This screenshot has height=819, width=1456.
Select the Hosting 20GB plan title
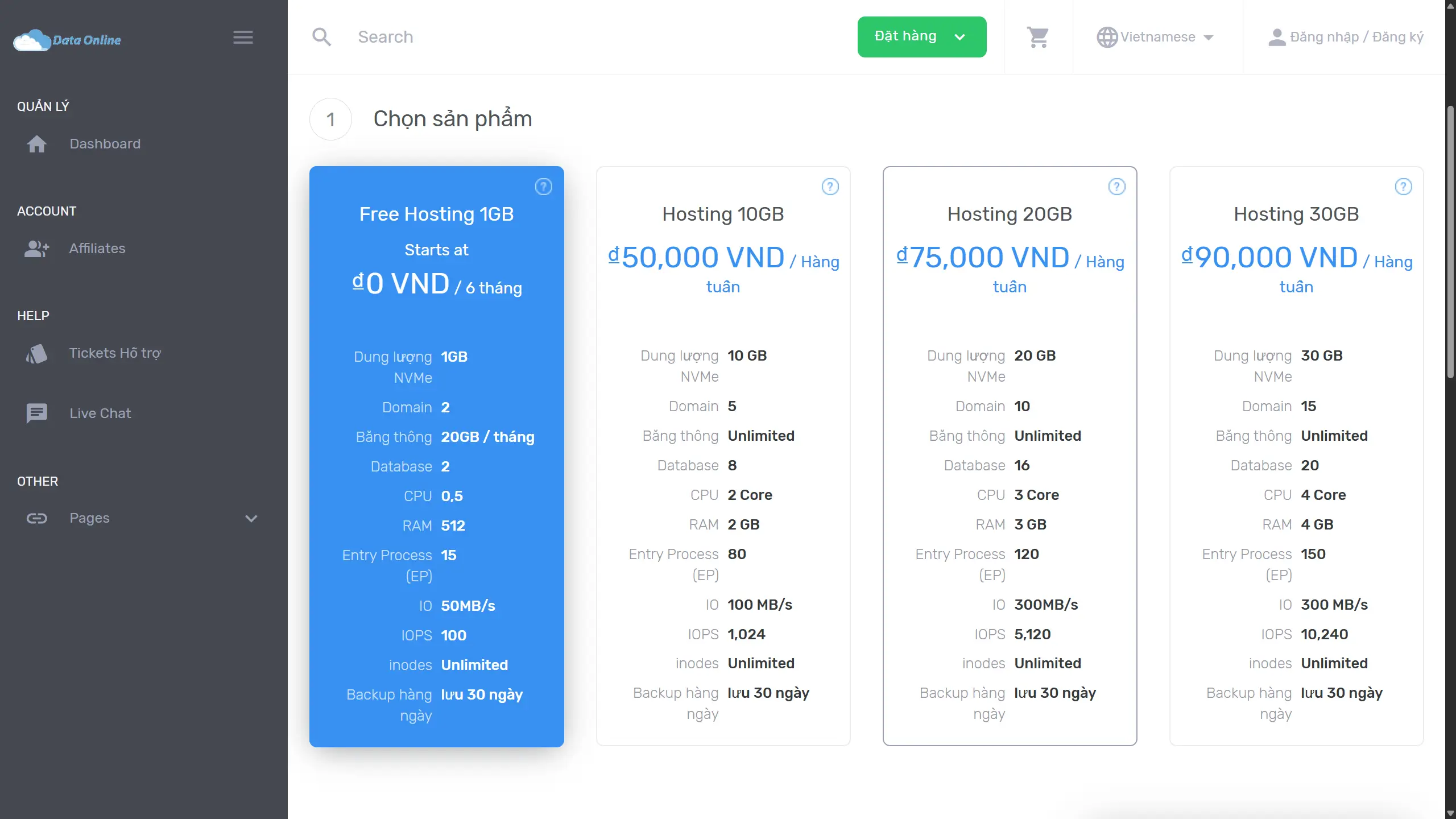point(1009,214)
